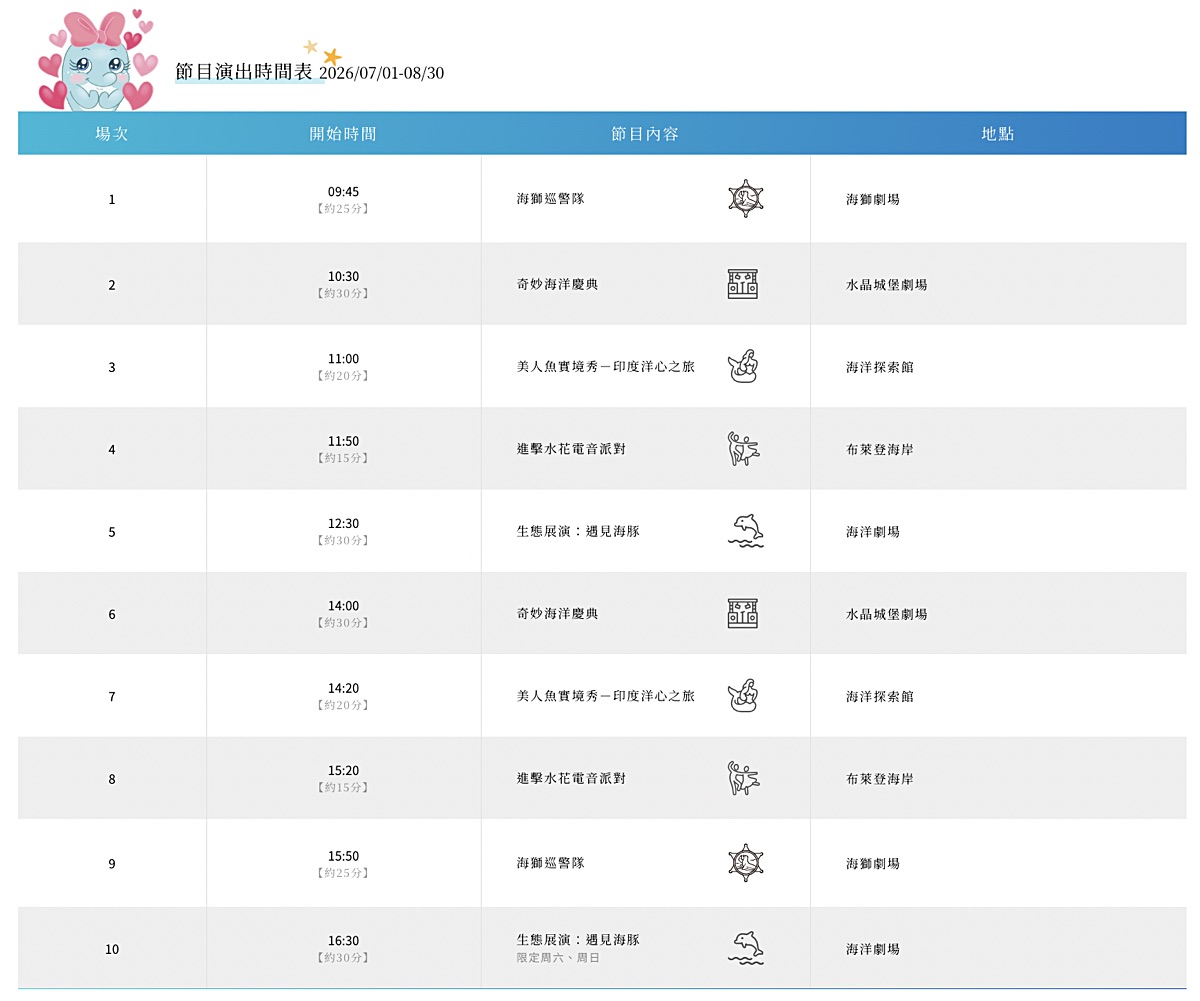Click session number 10
The height and width of the screenshot is (1001, 1200).
point(112,949)
